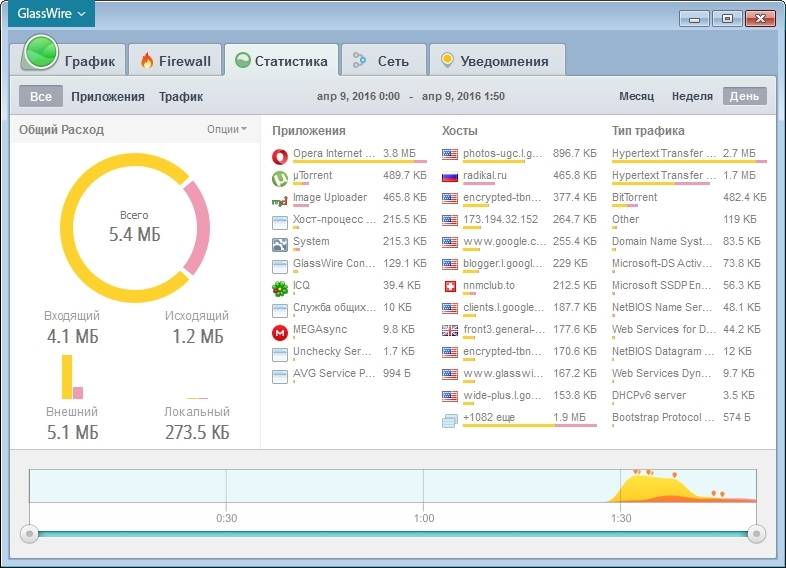Expand the Опции dropdown
Screen dimensions: 786x568
(x=227, y=129)
